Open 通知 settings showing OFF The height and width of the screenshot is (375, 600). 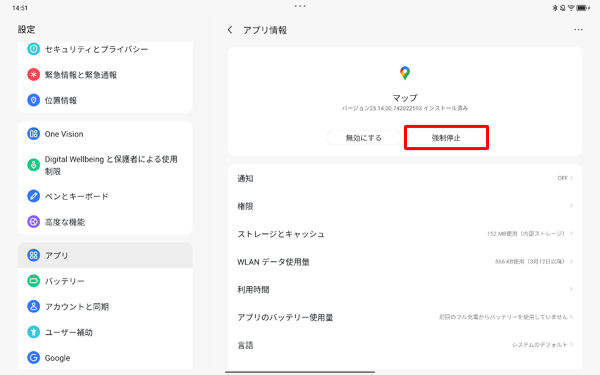tap(405, 178)
